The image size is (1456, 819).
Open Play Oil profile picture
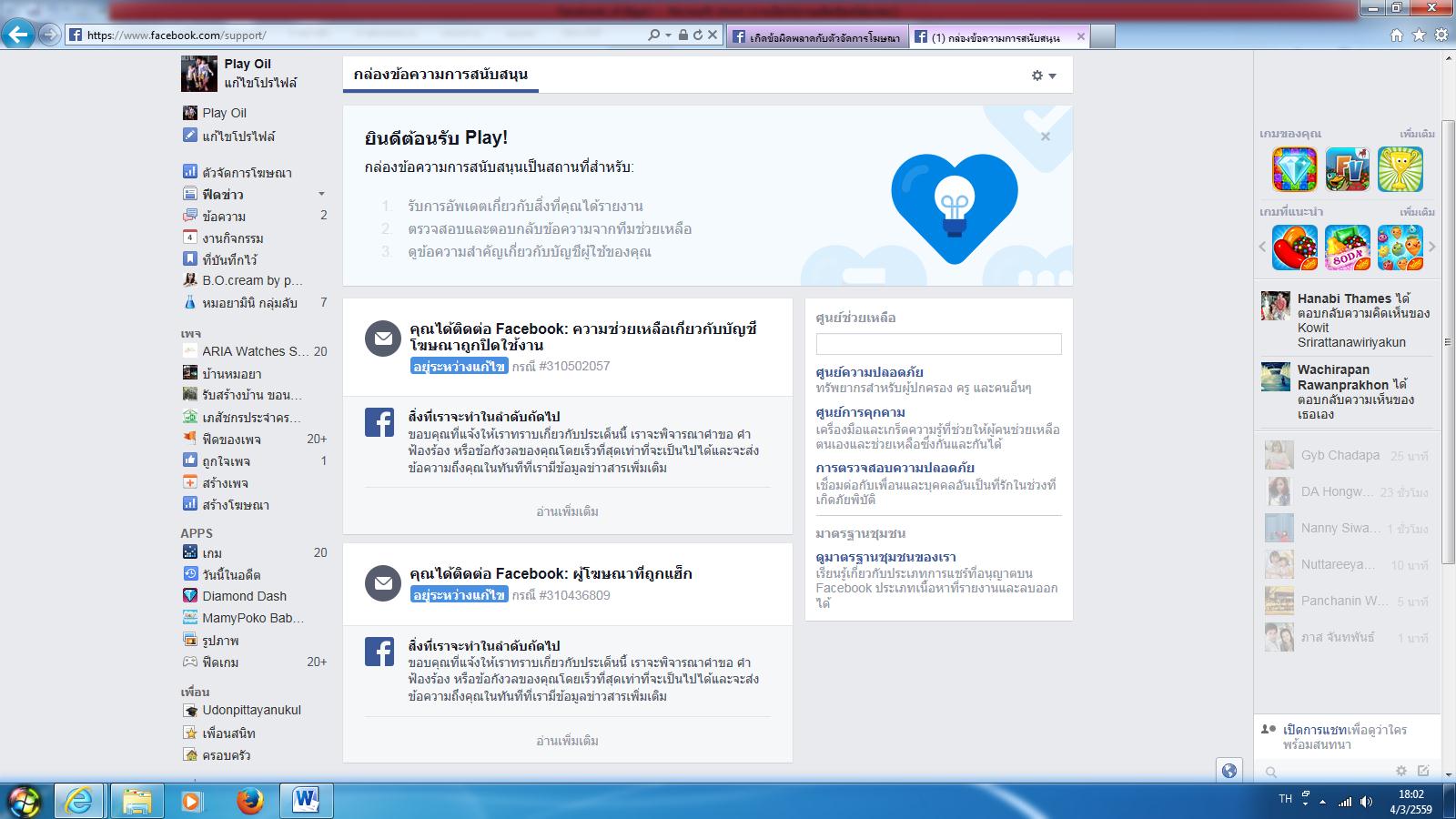click(198, 74)
